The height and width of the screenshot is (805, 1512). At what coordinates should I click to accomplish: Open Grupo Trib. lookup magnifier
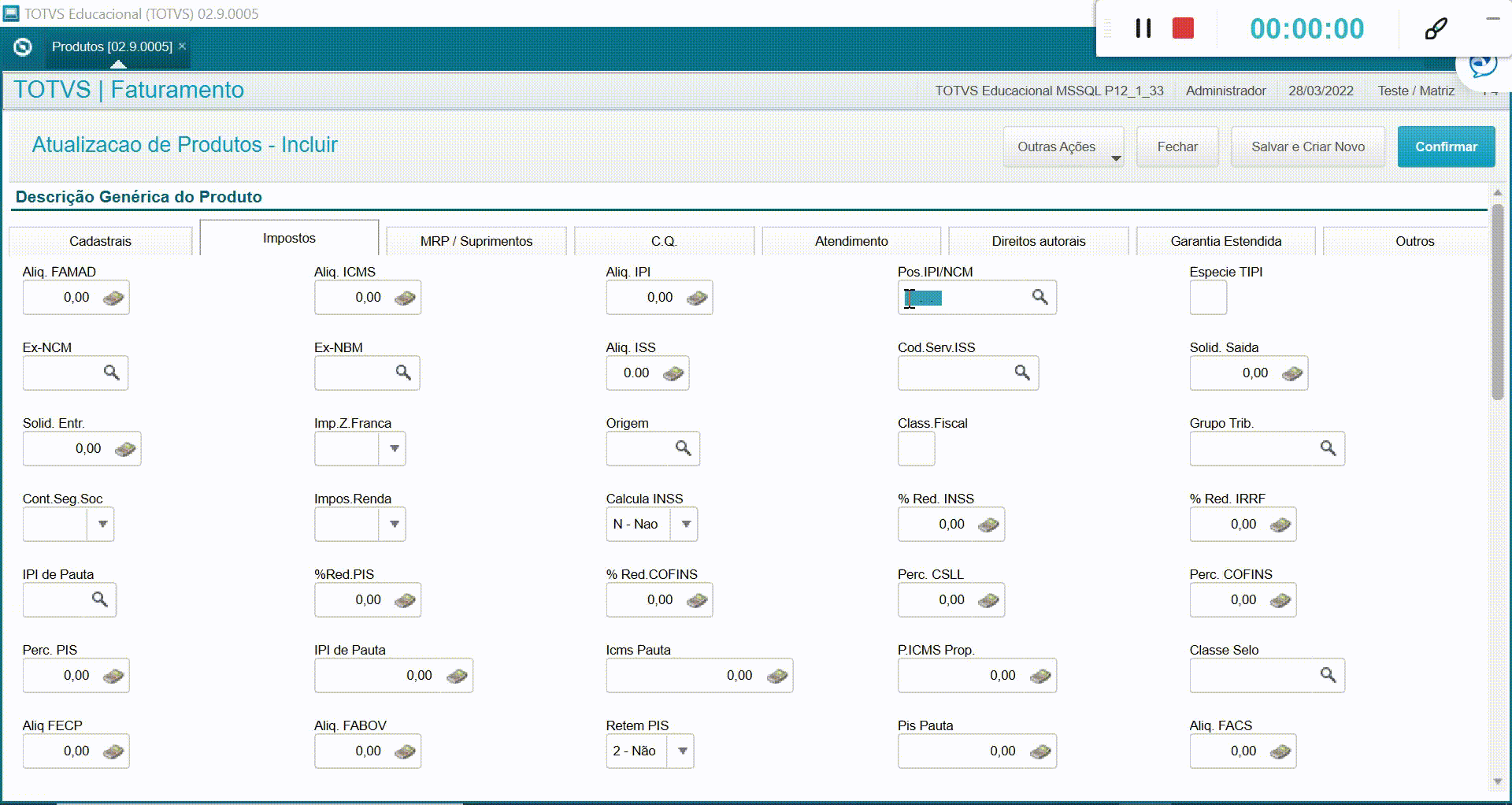tap(1329, 448)
